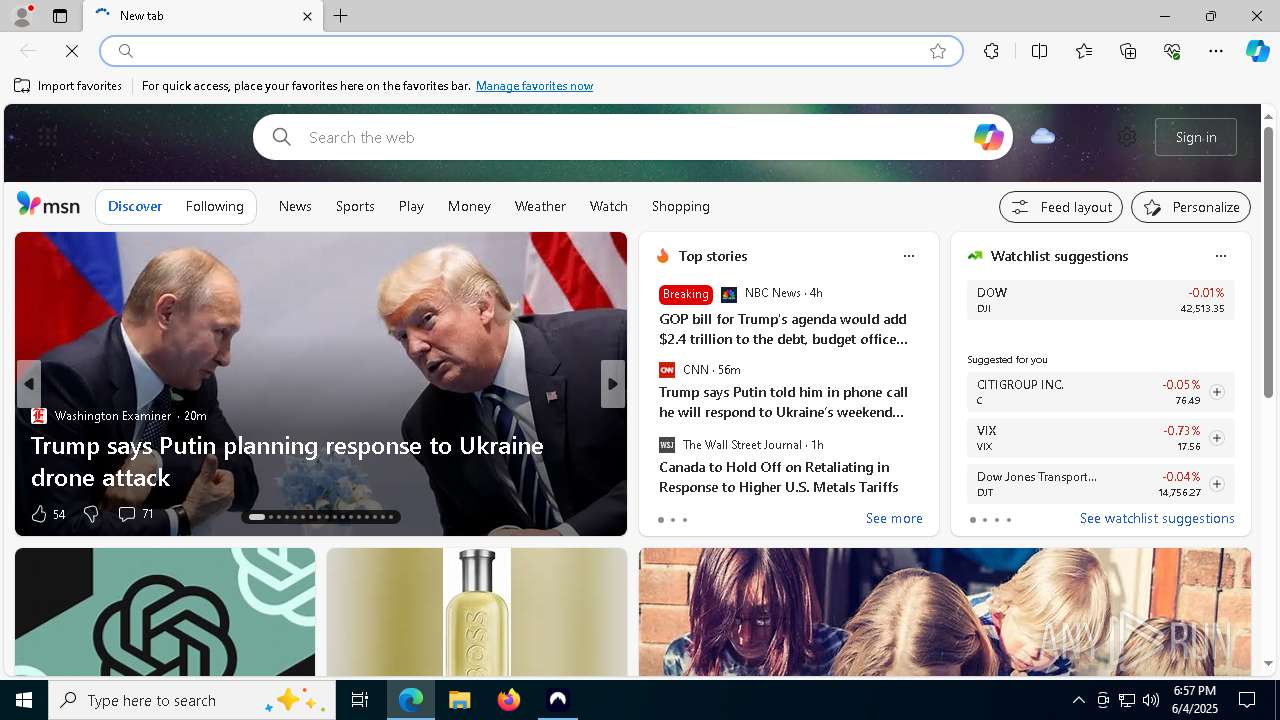Open Manage favorites now link

pos(534,86)
